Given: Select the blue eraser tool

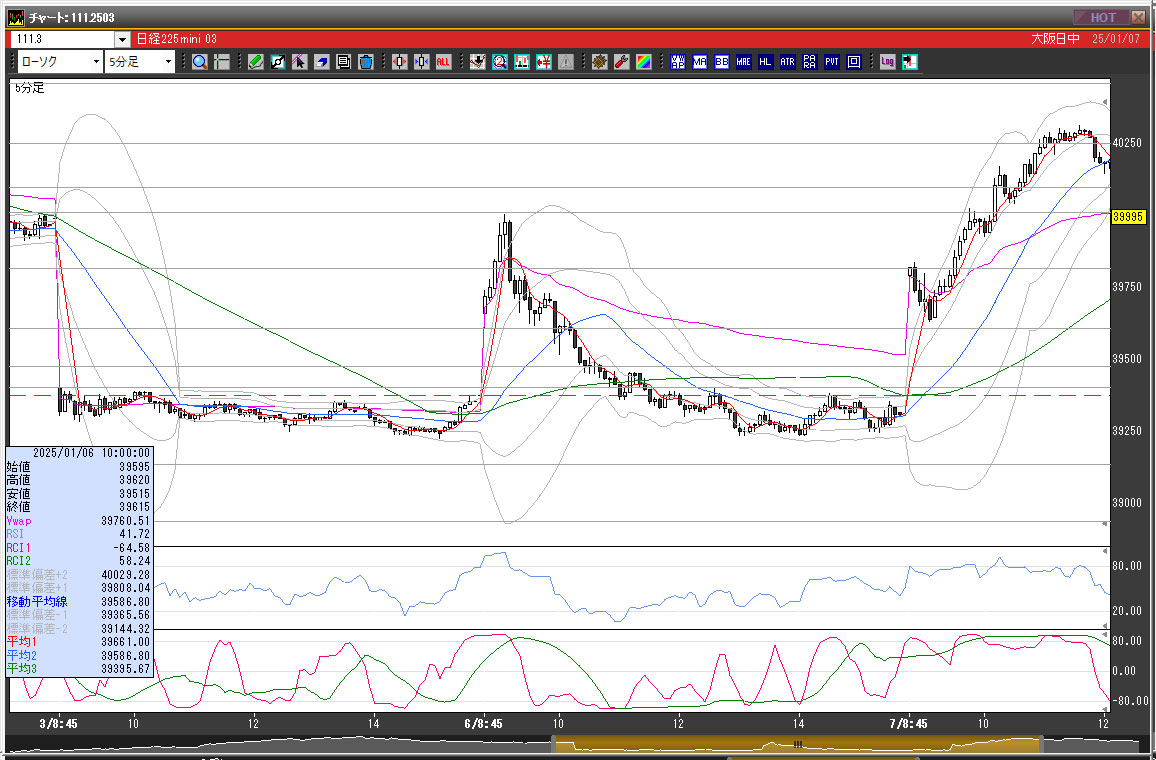Looking at the screenshot, I should tap(321, 62).
